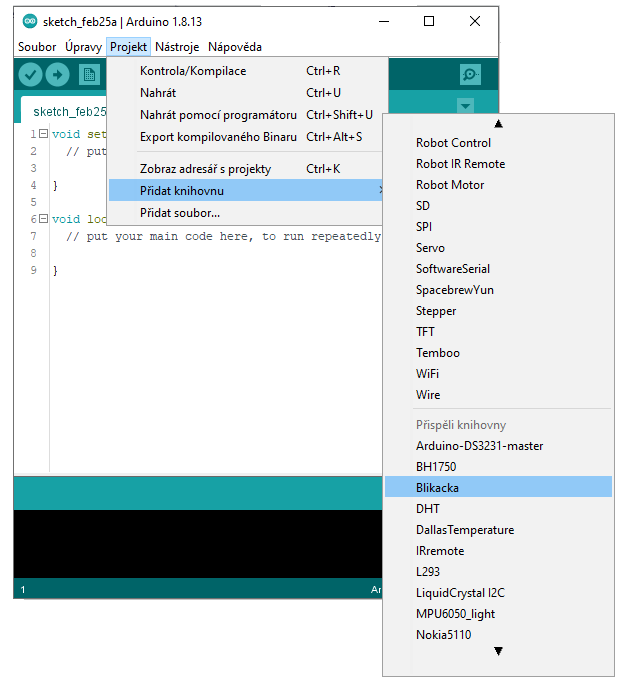Close the Arduino window
The width and height of the screenshot is (636, 687).
475,21
